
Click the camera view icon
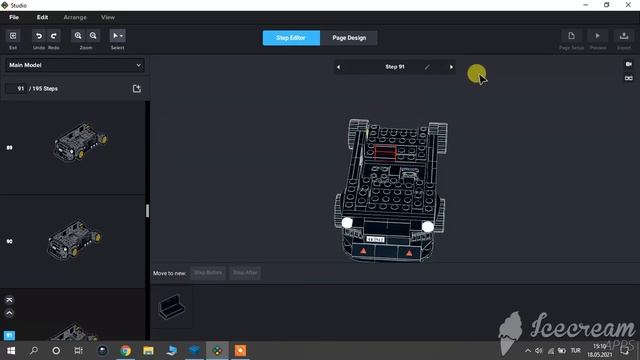[629, 64]
